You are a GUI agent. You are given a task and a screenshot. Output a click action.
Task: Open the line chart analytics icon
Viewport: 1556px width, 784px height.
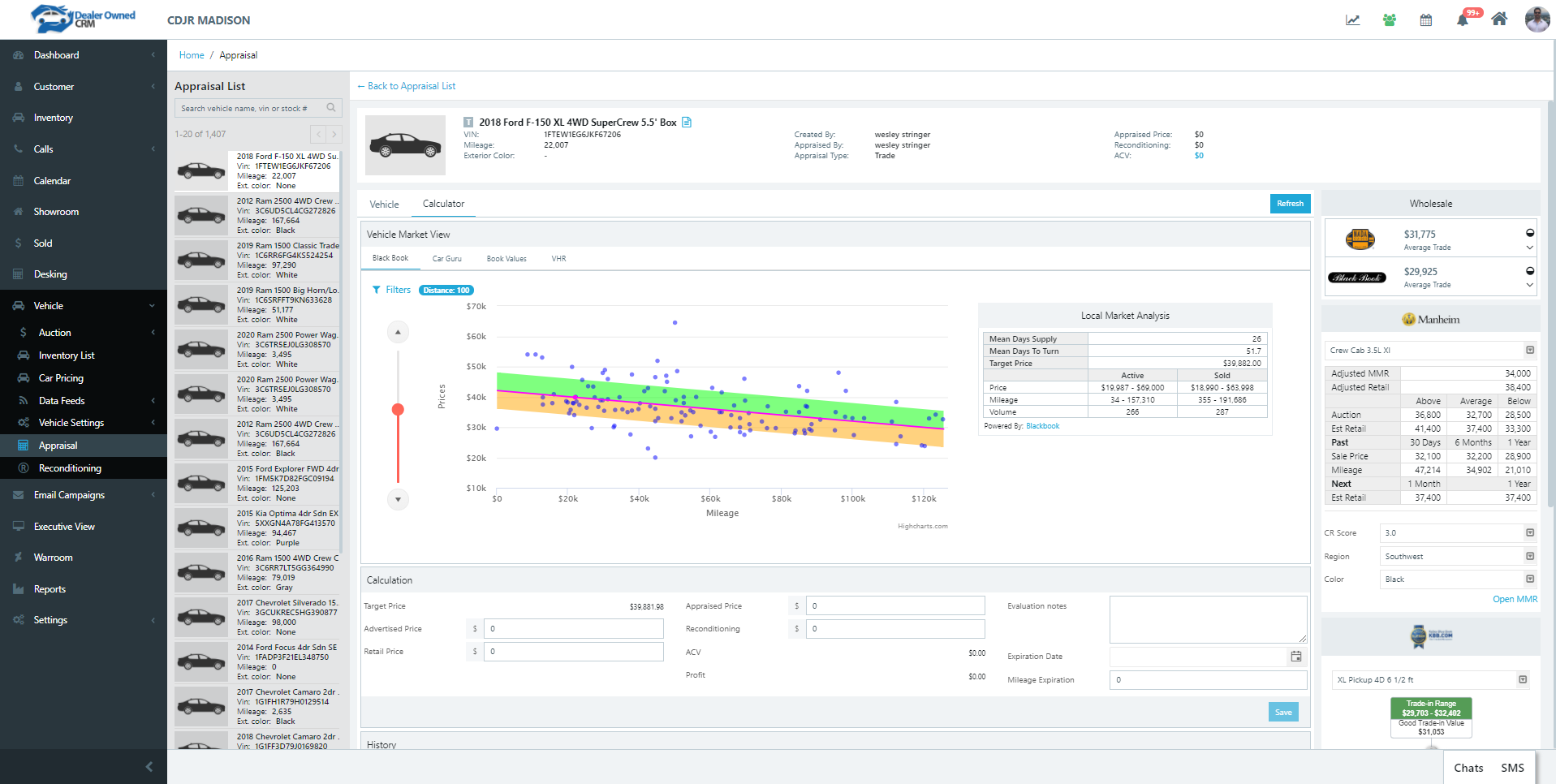(x=1352, y=20)
